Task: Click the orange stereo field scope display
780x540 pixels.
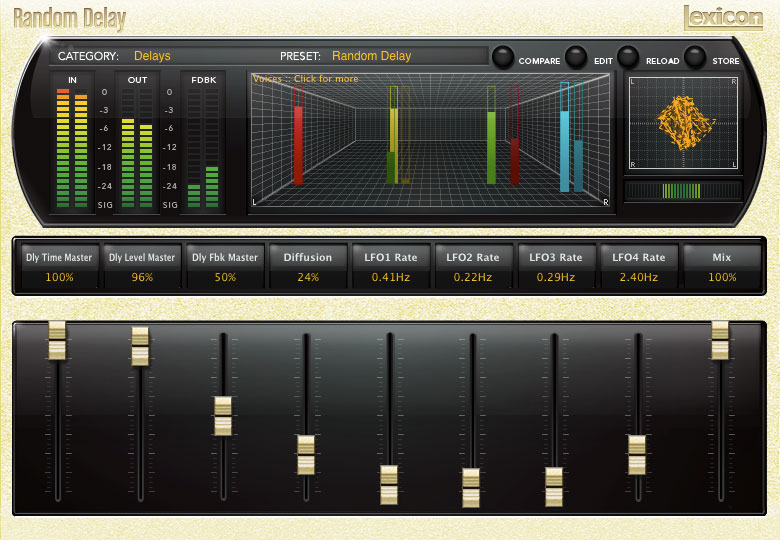Action: pyautogui.click(x=683, y=121)
